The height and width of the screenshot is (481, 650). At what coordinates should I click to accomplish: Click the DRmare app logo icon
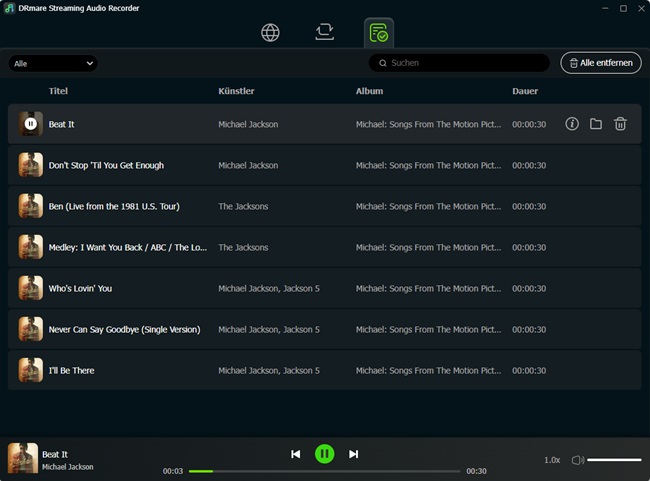tap(9, 8)
